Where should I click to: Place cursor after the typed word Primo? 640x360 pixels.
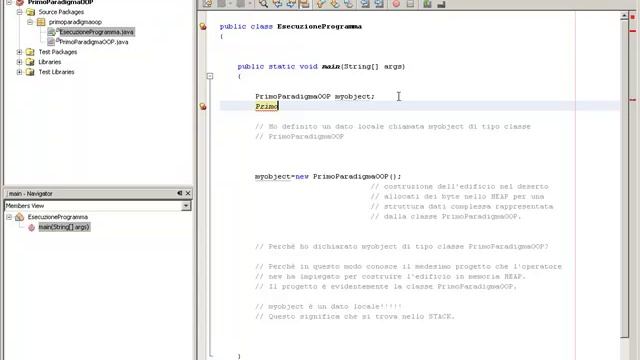(x=278, y=107)
